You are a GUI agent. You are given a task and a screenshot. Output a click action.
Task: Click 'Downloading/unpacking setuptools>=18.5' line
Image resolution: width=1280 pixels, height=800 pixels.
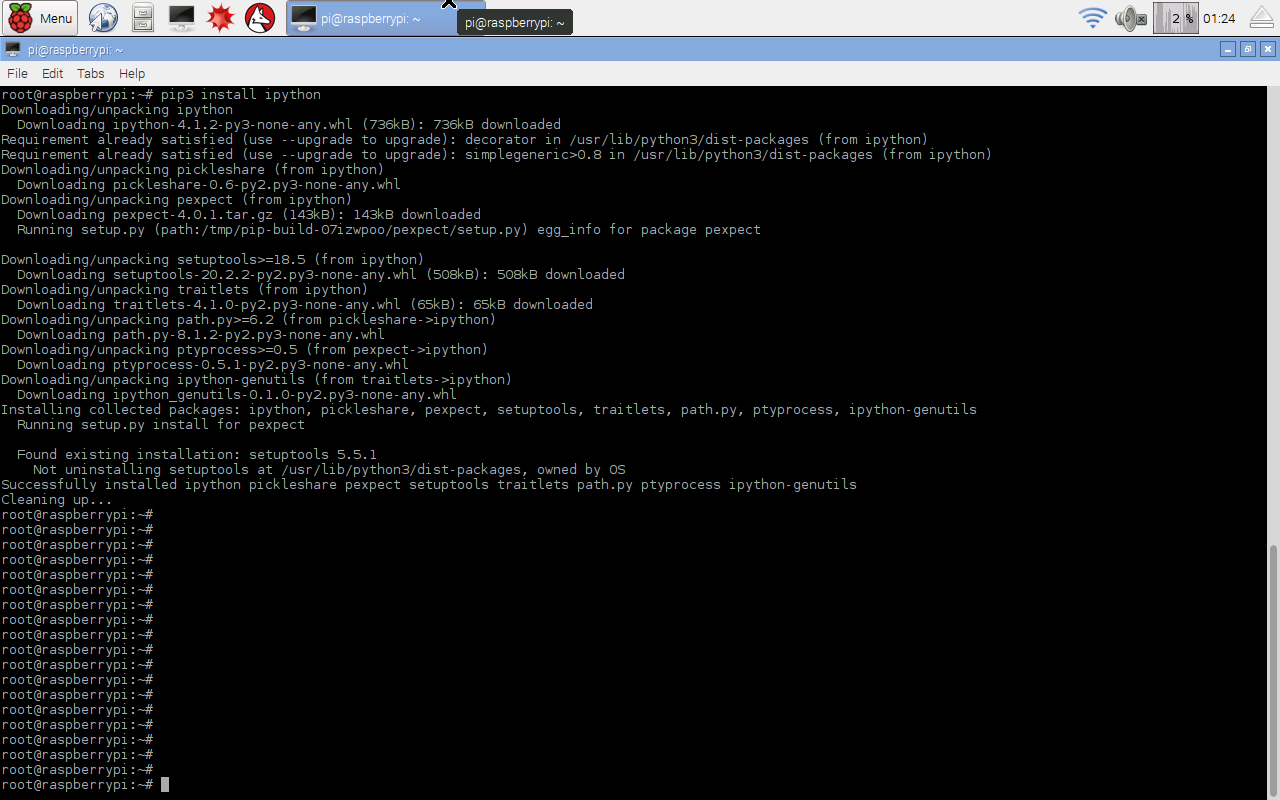(x=213, y=260)
